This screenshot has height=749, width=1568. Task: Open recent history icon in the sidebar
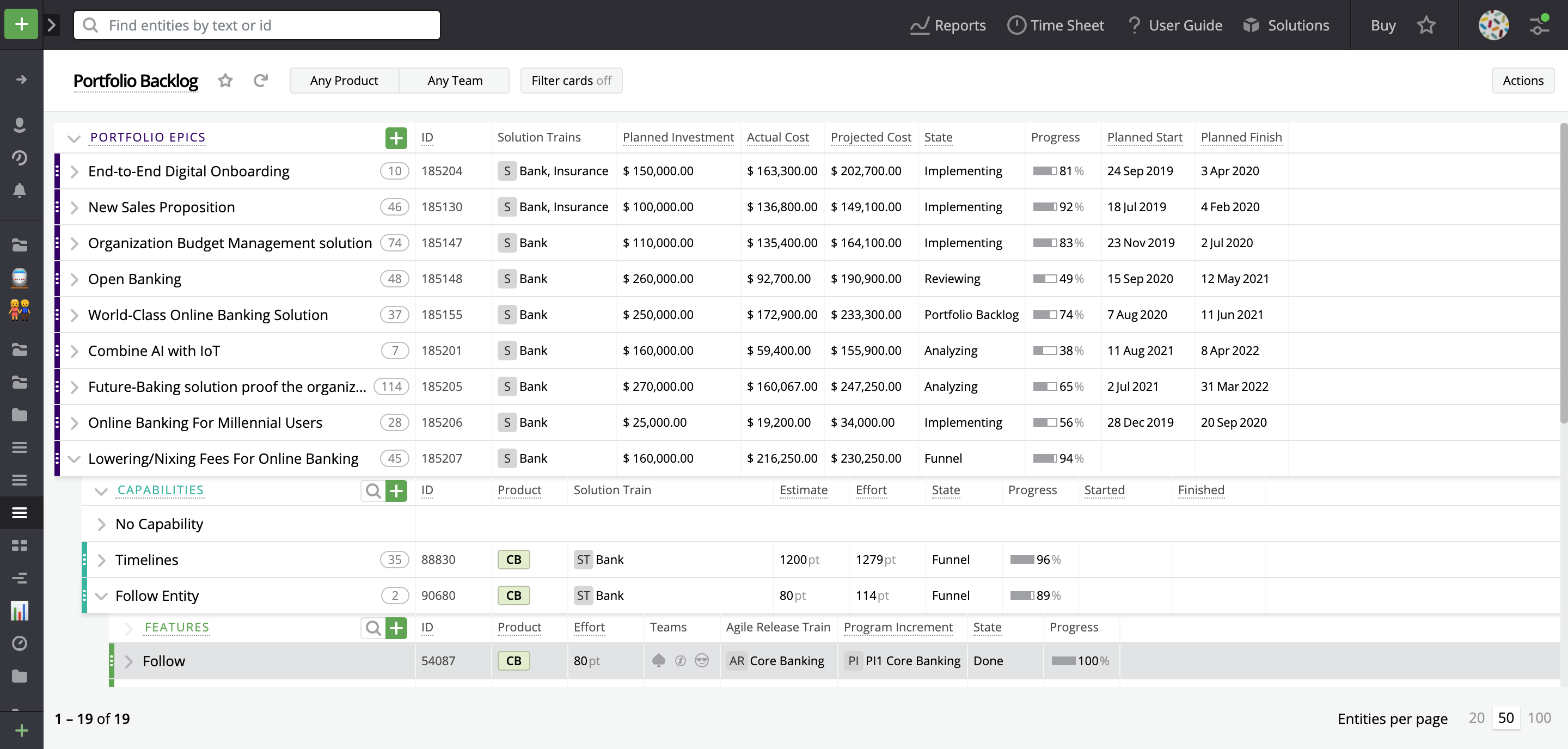20,158
